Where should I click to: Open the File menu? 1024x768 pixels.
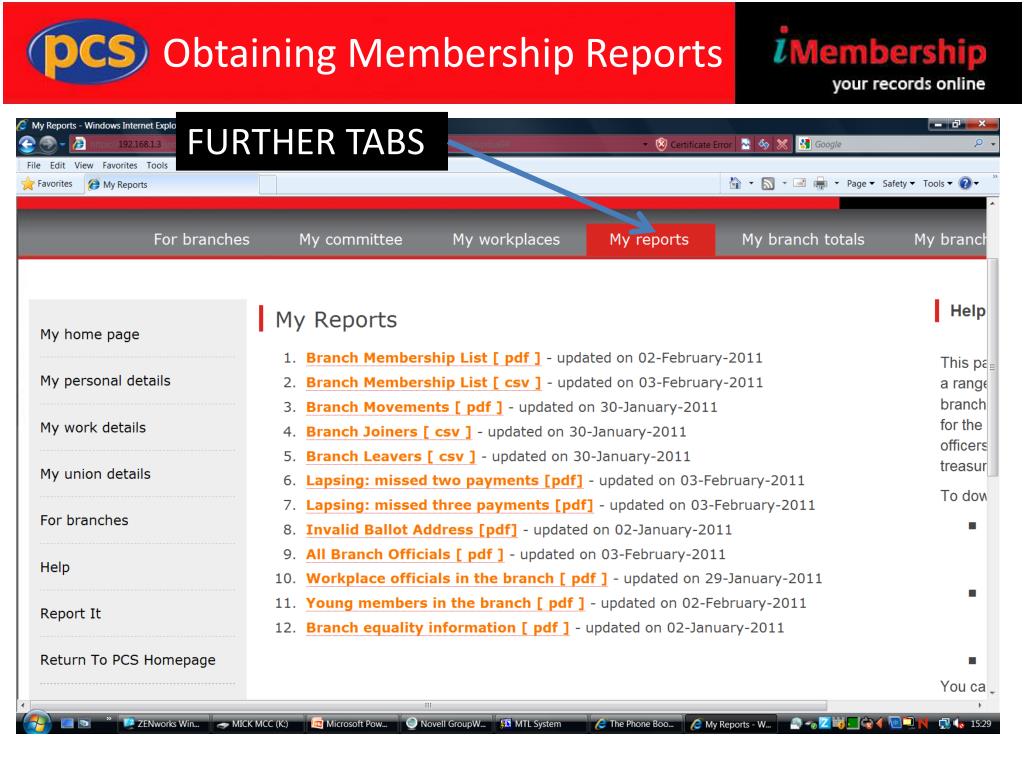point(33,165)
